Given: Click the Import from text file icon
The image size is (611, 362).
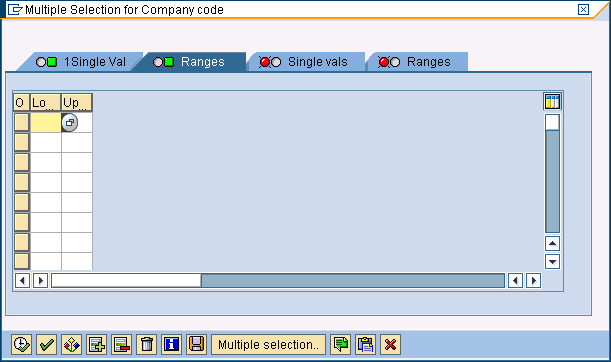Looking at the screenshot, I should (x=196, y=344).
